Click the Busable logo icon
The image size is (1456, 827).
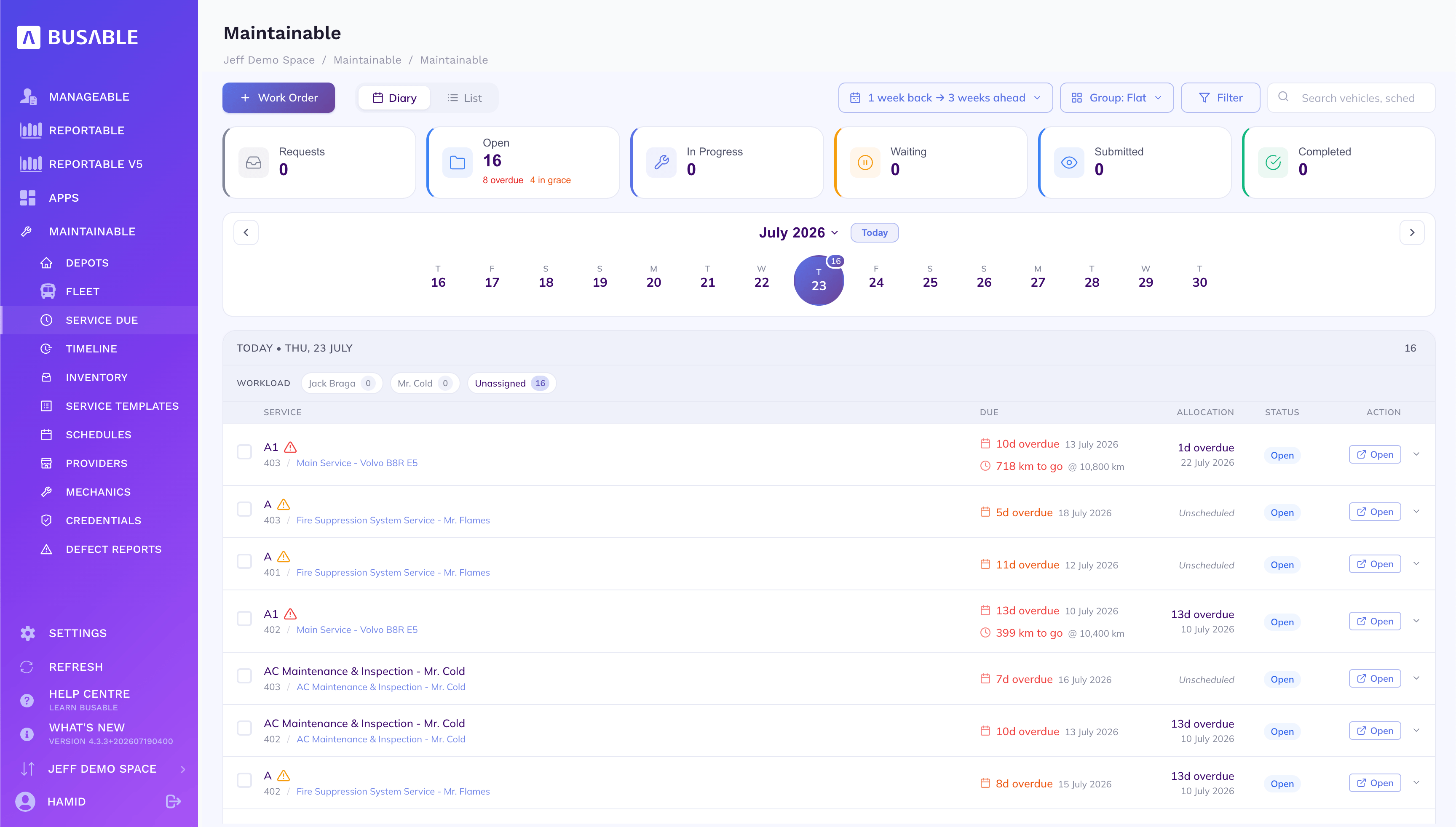point(28,37)
